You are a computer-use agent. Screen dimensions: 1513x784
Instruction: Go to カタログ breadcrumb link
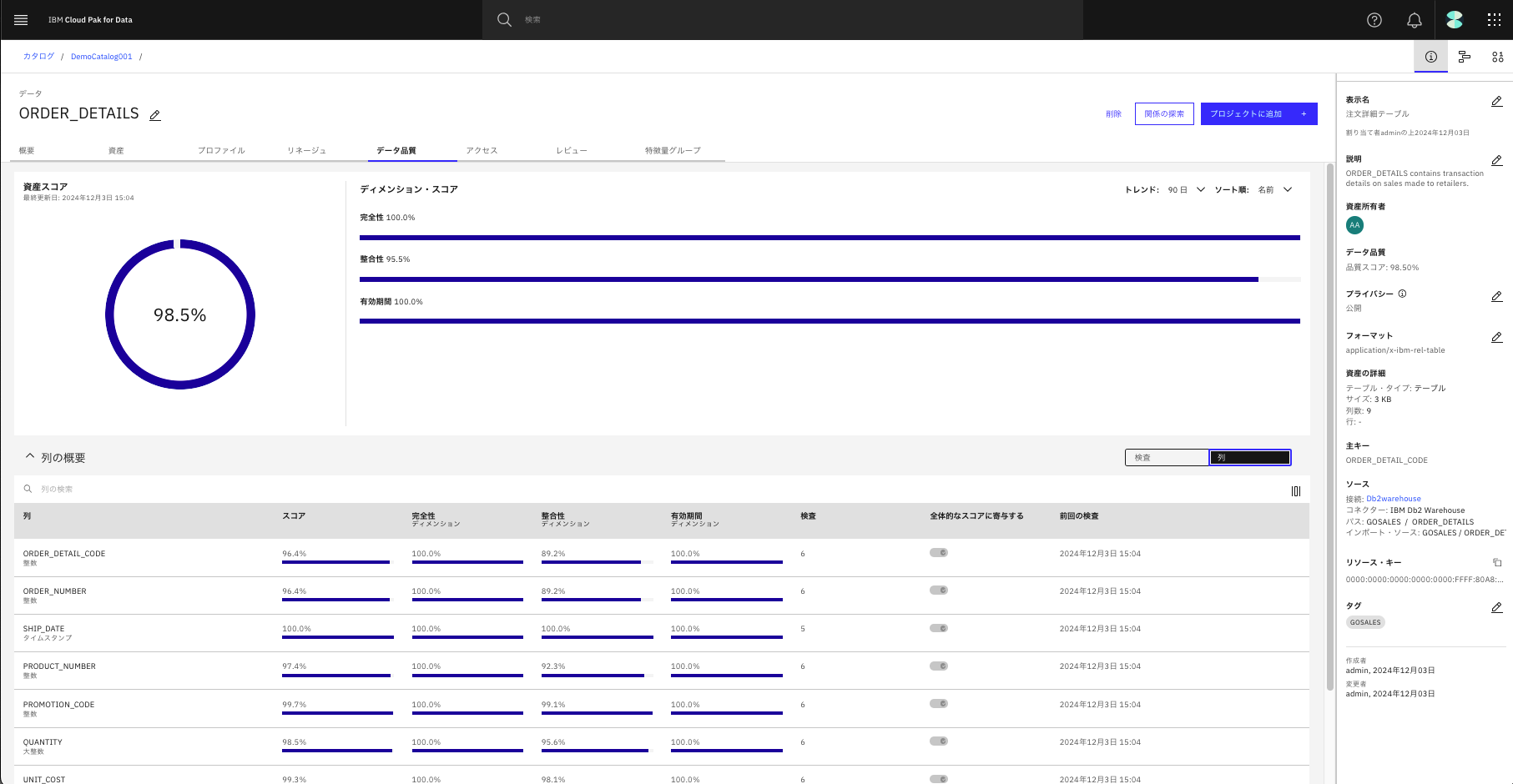[x=38, y=57]
